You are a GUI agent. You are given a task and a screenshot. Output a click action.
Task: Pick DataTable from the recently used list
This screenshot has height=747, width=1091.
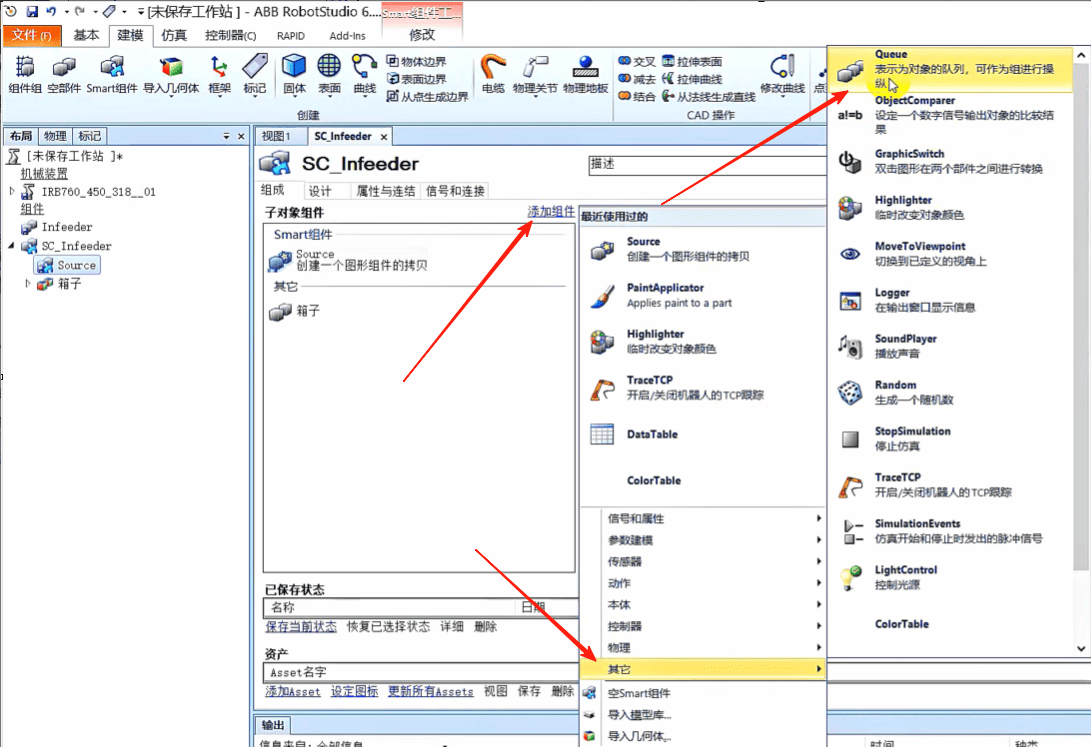click(703, 434)
